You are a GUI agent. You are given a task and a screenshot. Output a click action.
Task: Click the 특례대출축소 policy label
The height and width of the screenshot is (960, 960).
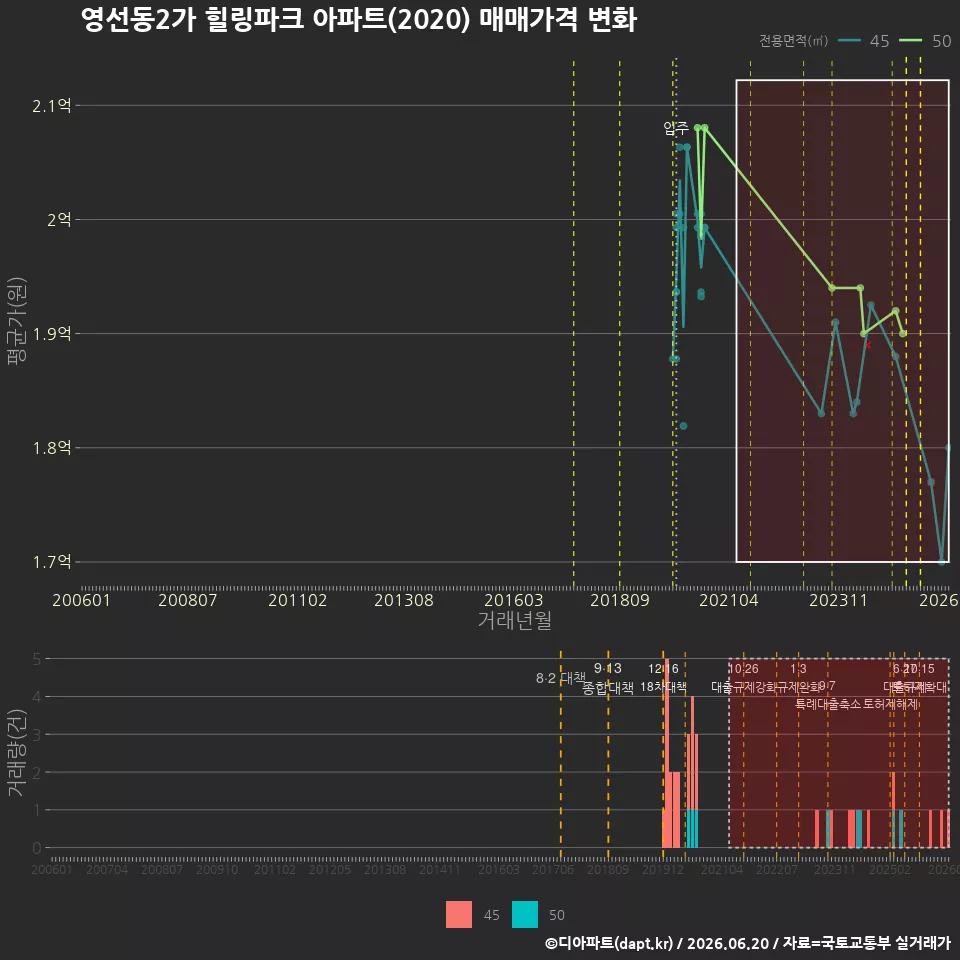[x=828, y=704]
